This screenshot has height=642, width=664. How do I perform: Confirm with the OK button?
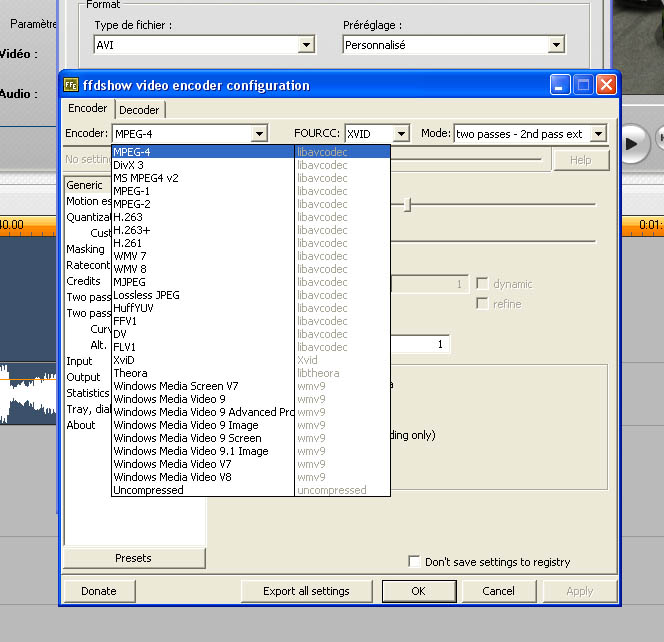pos(419,591)
